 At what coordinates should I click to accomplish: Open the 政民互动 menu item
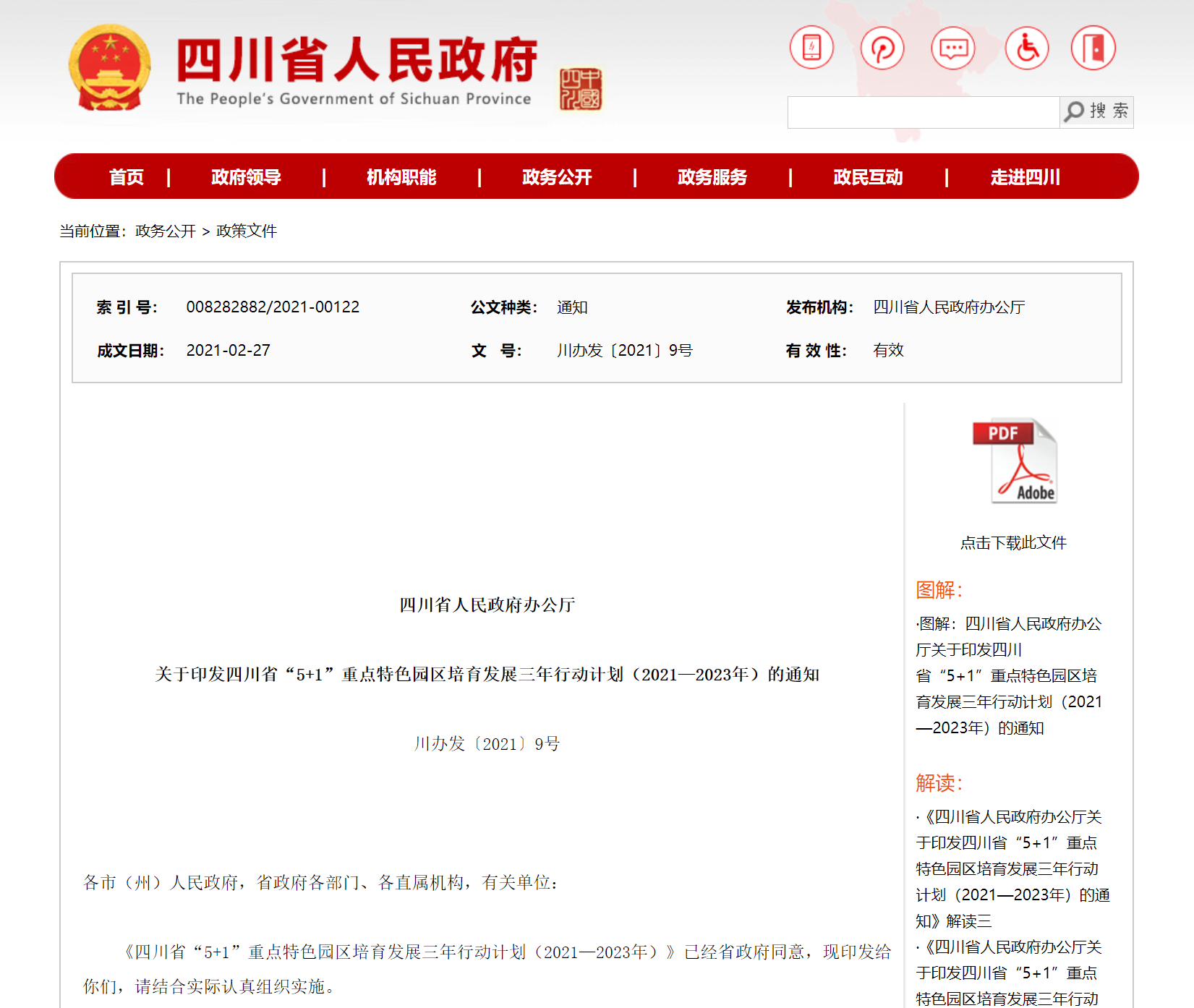868,177
